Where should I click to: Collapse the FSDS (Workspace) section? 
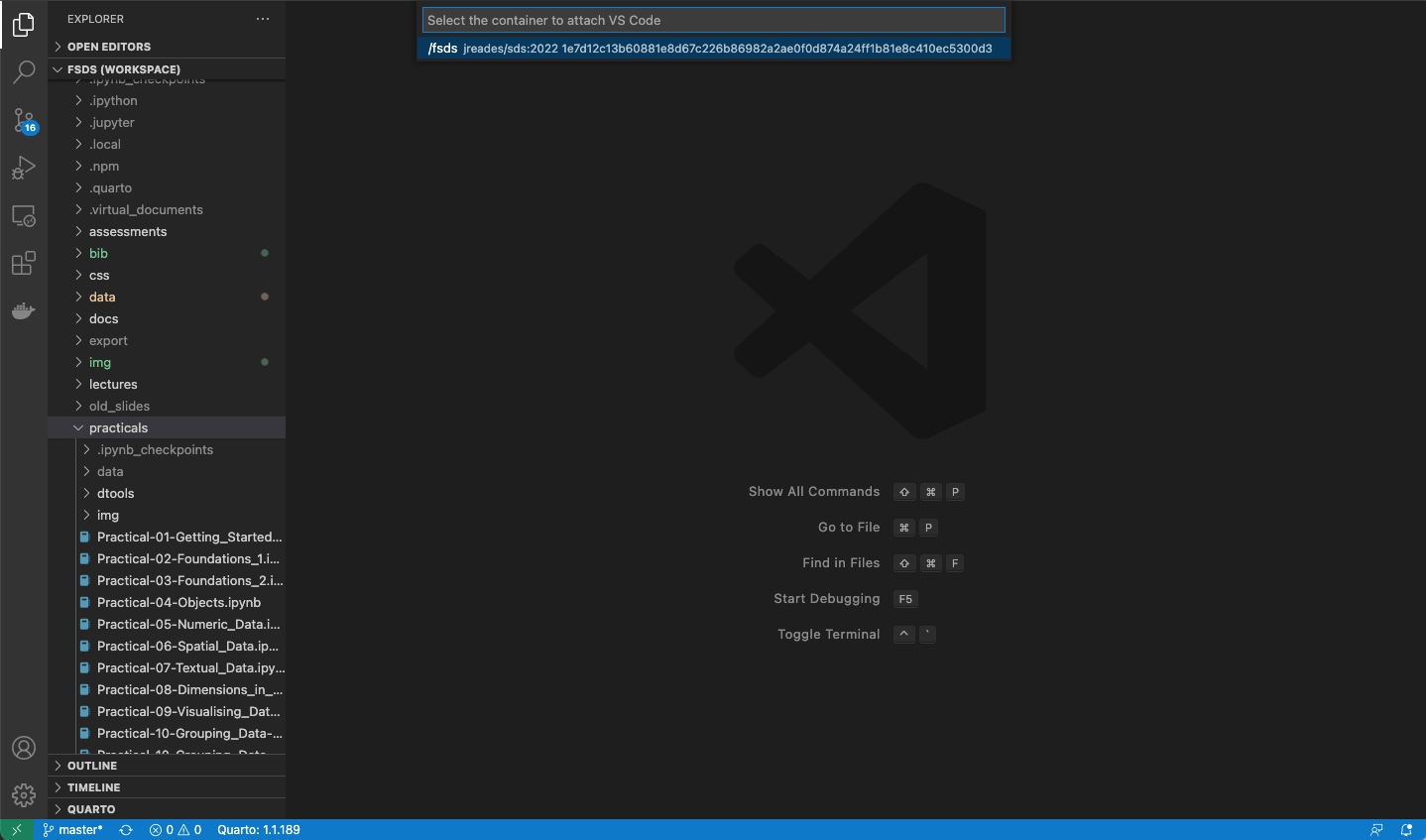tap(167, 69)
